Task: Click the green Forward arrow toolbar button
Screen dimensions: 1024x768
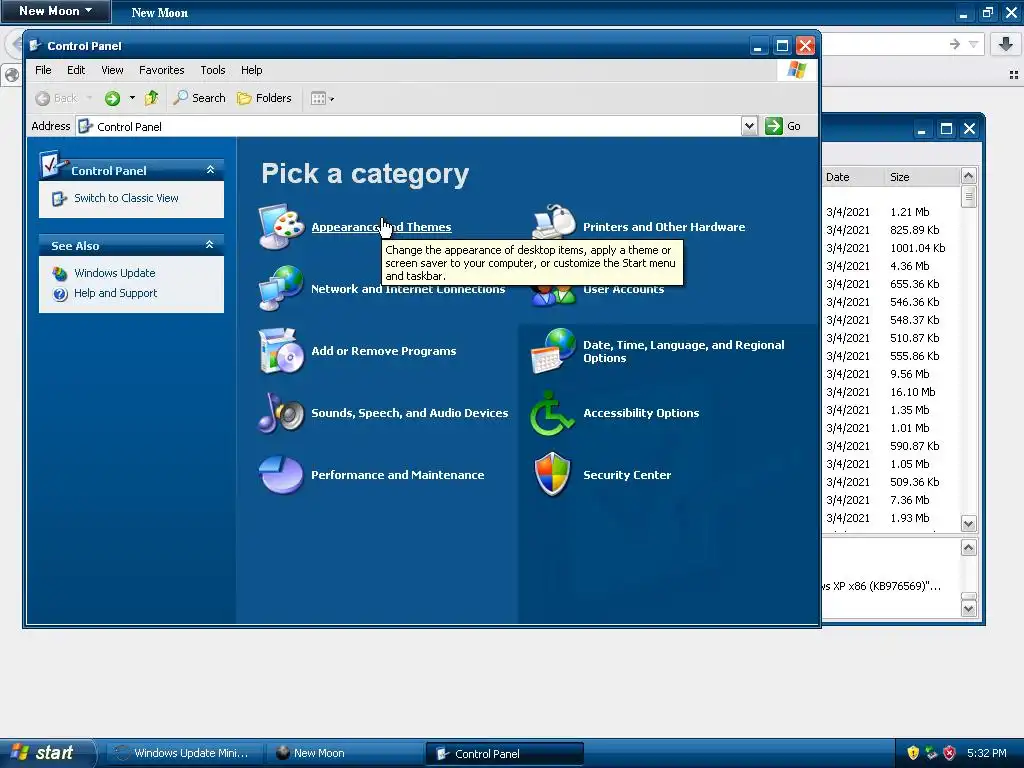Action: click(112, 99)
